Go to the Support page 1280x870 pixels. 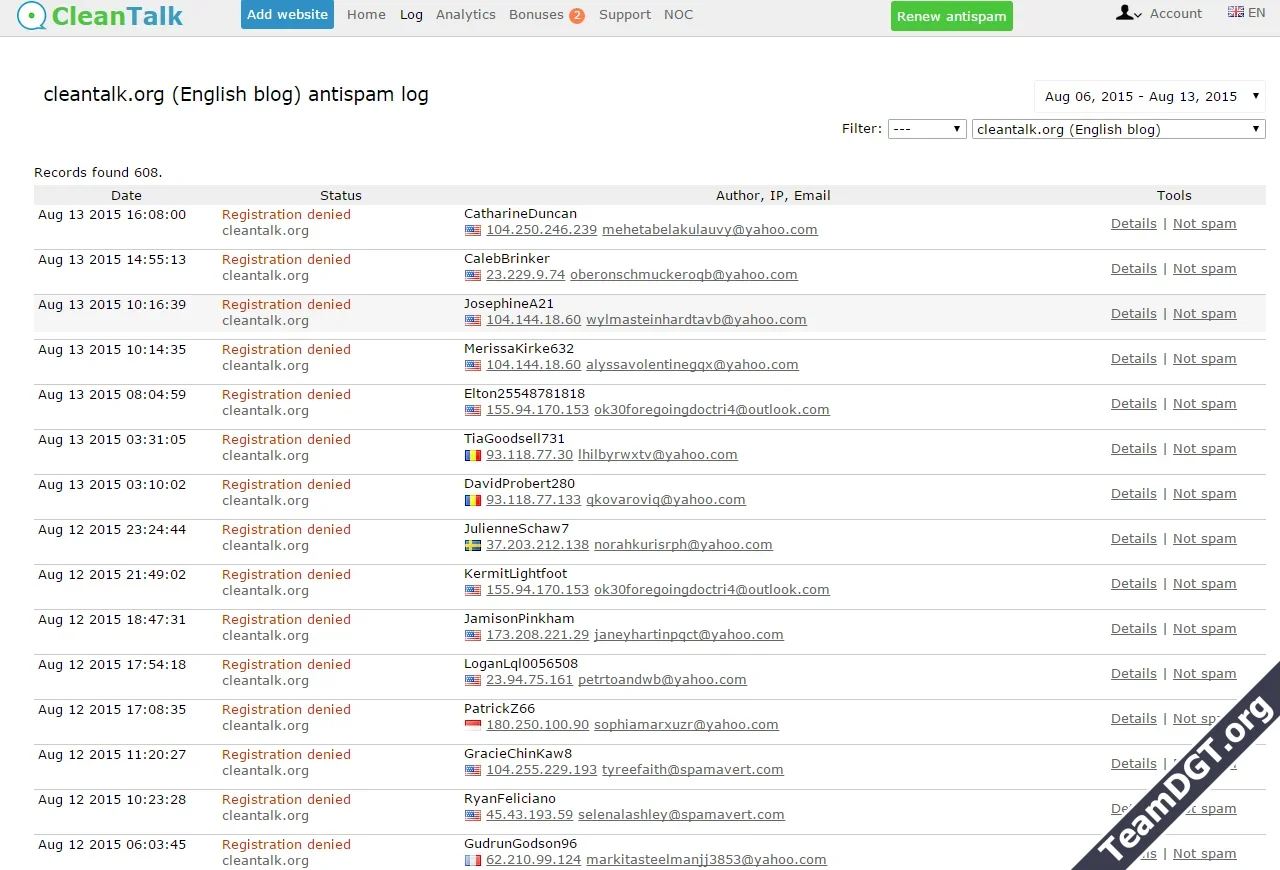624,15
